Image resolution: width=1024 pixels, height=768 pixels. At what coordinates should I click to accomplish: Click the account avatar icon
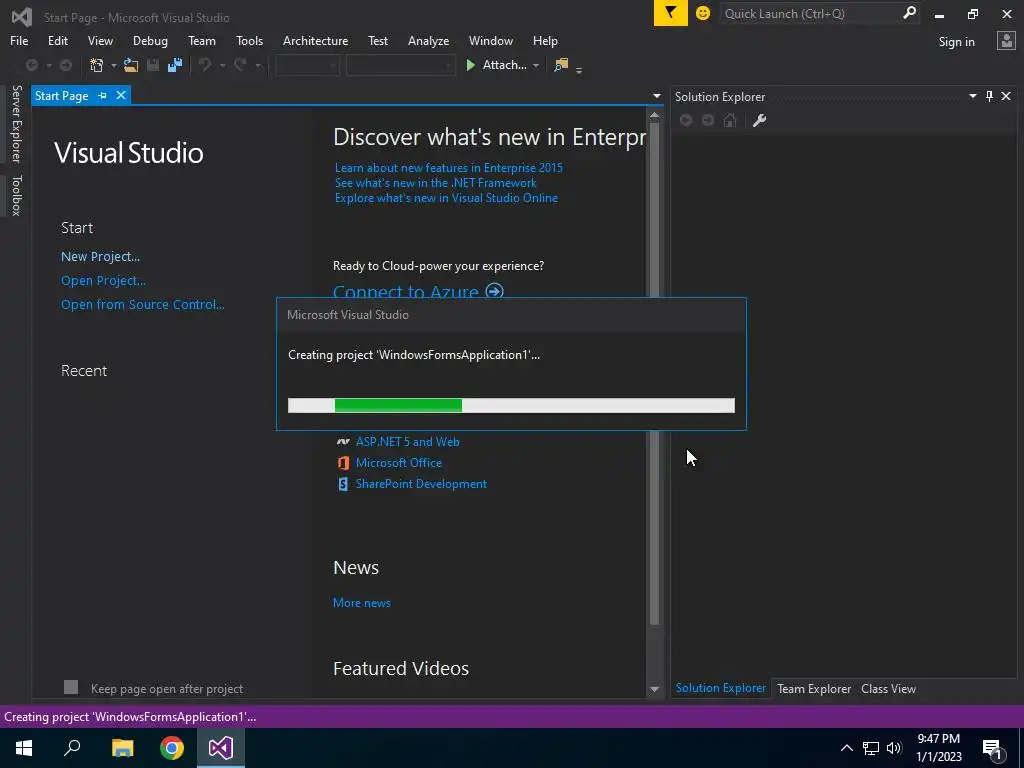pyautogui.click(x=1006, y=41)
